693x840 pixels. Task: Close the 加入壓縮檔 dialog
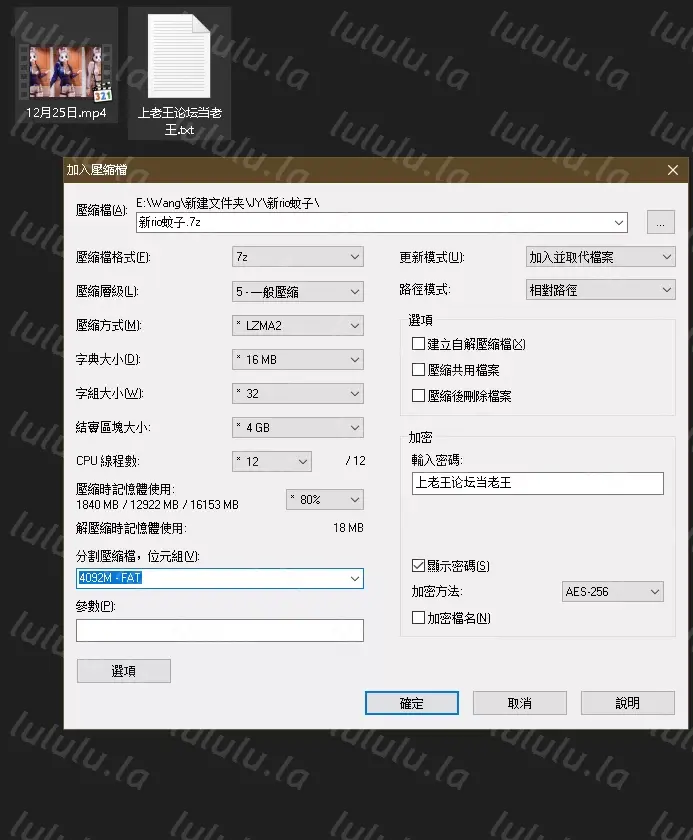[x=673, y=170]
